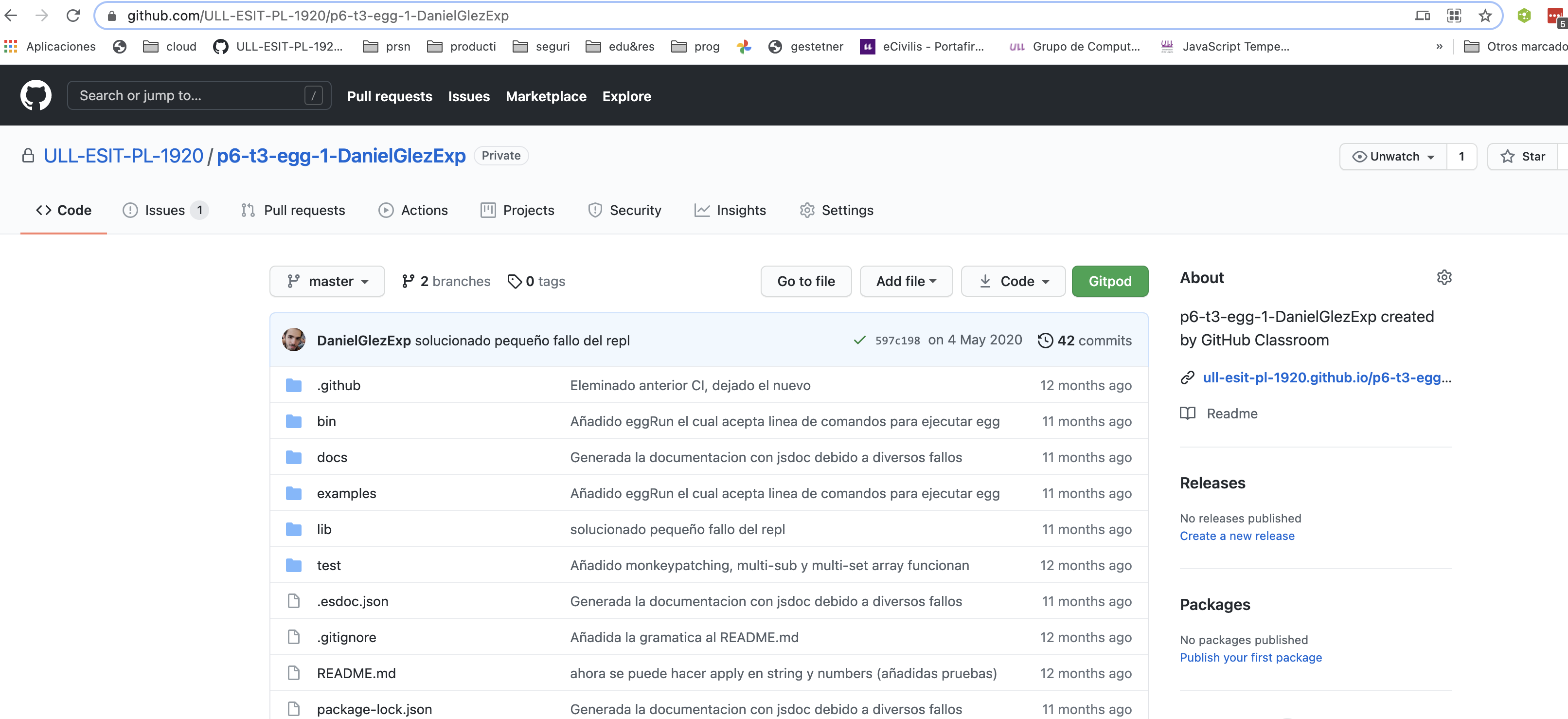Open the About section settings gear

tap(1445, 277)
